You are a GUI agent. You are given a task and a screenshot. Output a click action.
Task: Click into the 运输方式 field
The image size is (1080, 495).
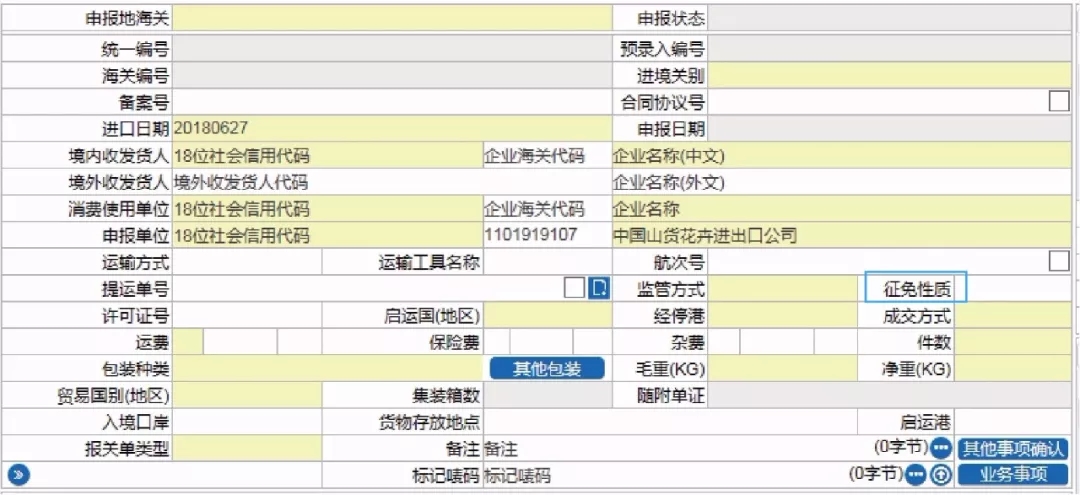coord(247,262)
